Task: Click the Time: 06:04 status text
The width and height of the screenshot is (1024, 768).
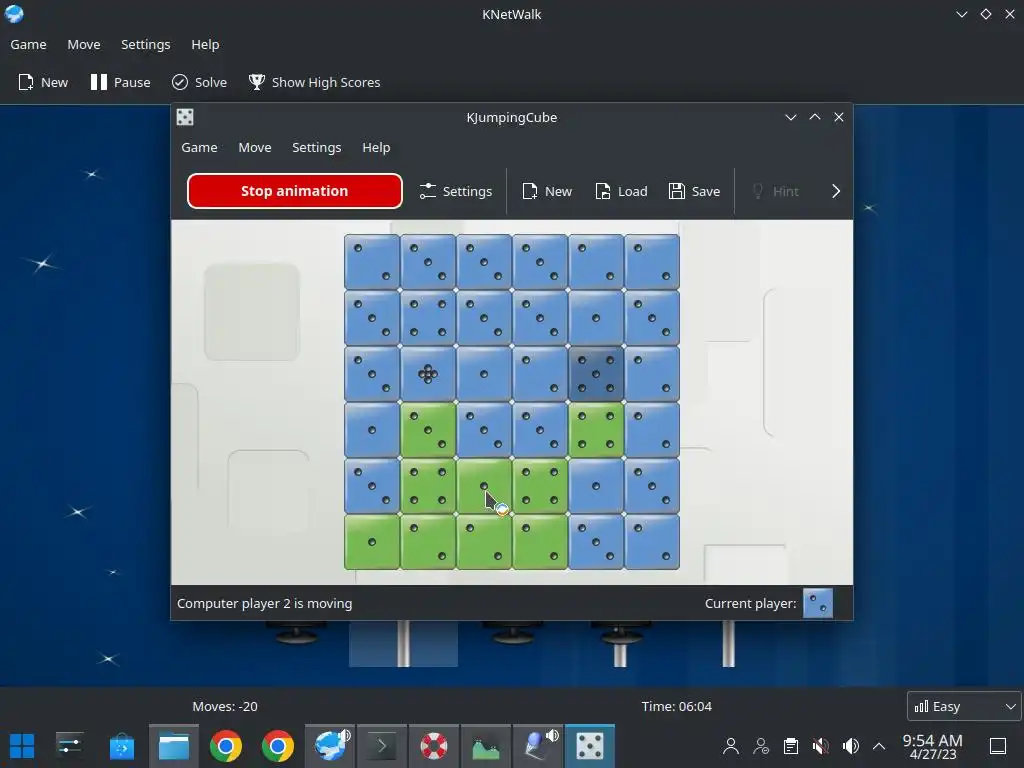Action: (x=677, y=706)
